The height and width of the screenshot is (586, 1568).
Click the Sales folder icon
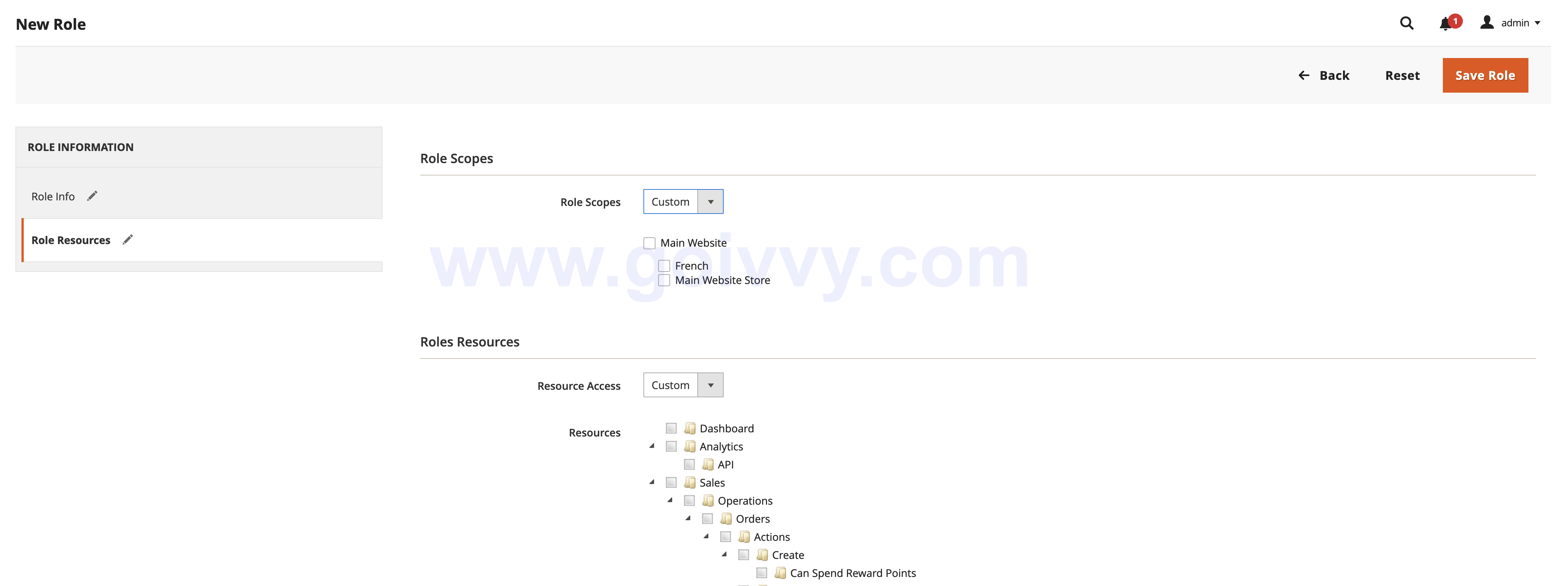pos(690,482)
